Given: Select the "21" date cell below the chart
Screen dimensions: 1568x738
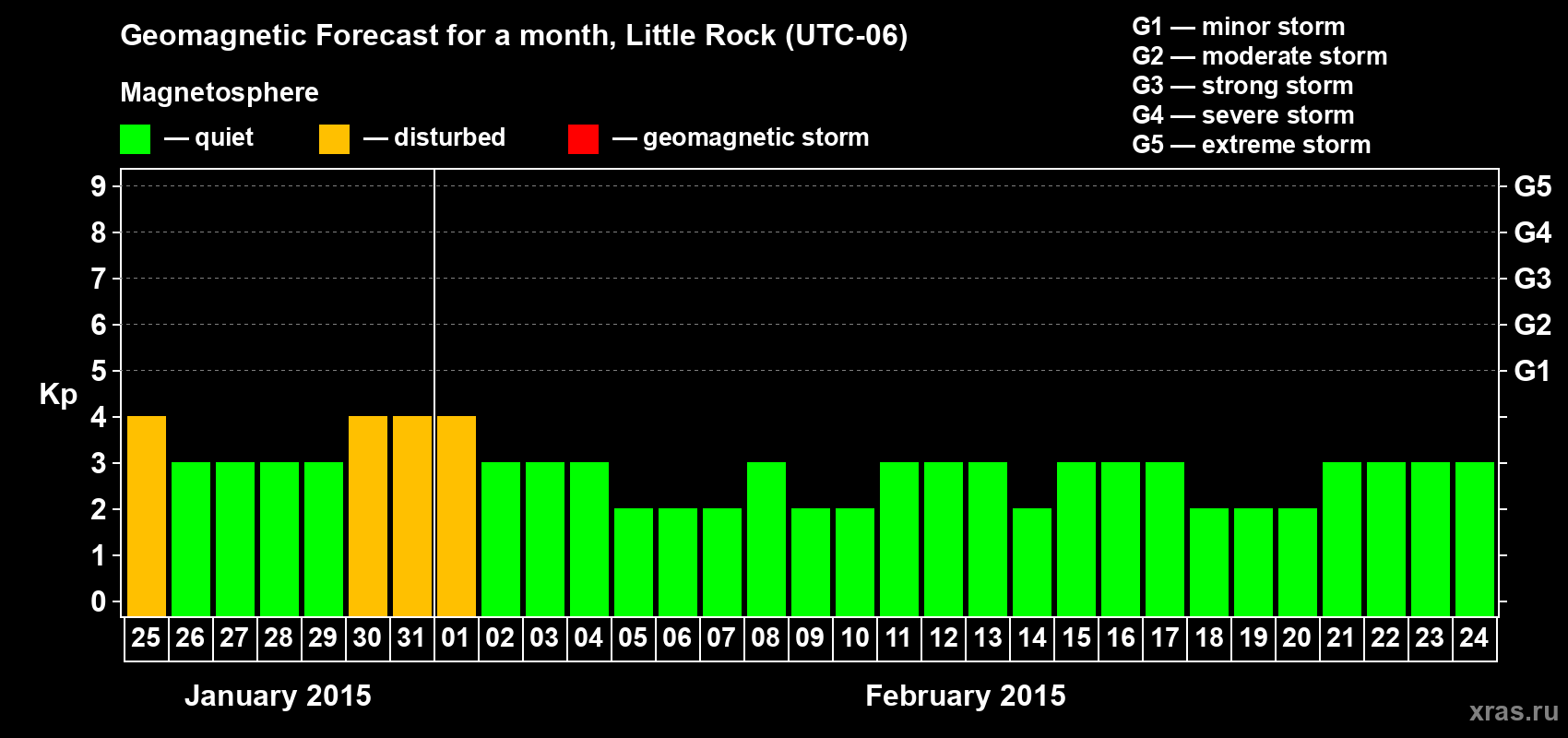Looking at the screenshot, I should coord(1342,638).
